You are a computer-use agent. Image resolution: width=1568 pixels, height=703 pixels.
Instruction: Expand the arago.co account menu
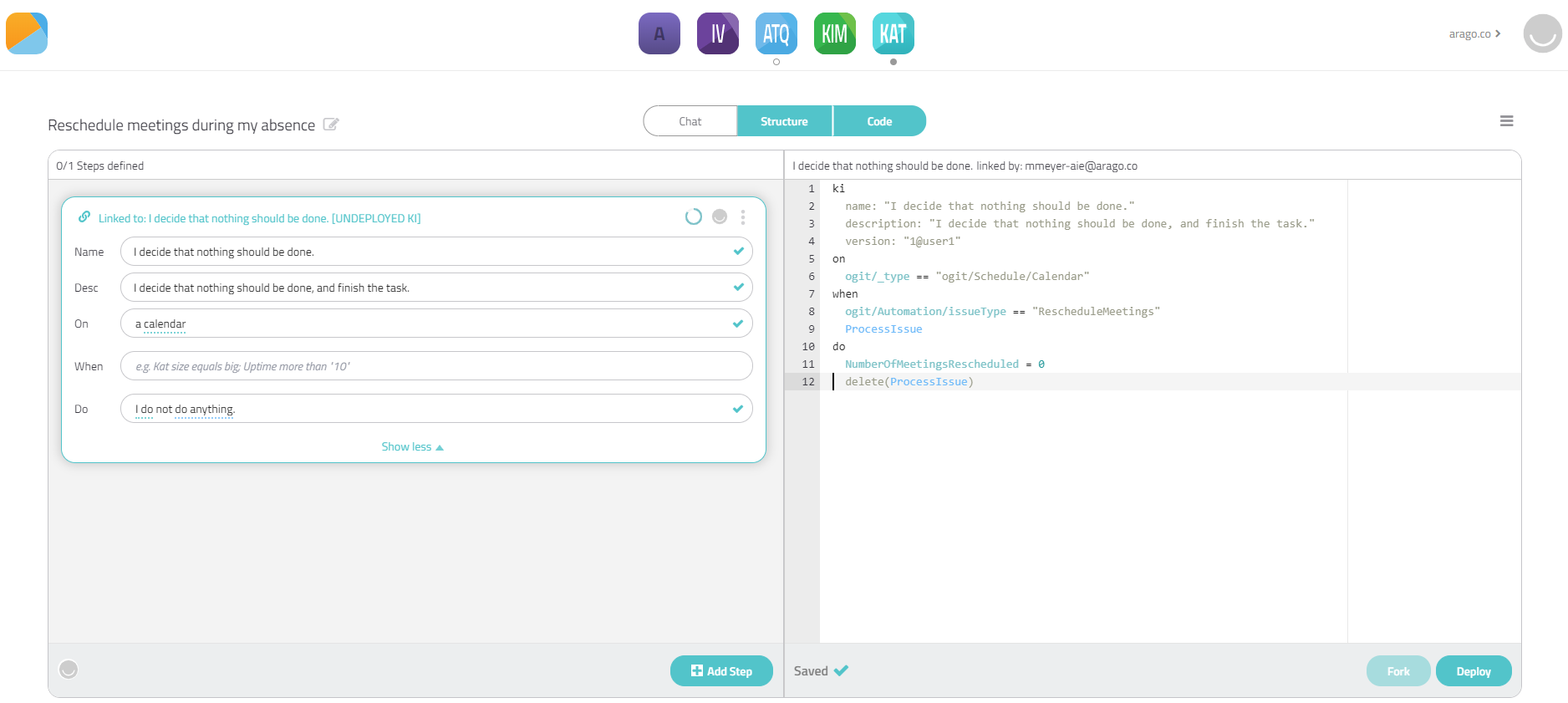(x=1474, y=33)
